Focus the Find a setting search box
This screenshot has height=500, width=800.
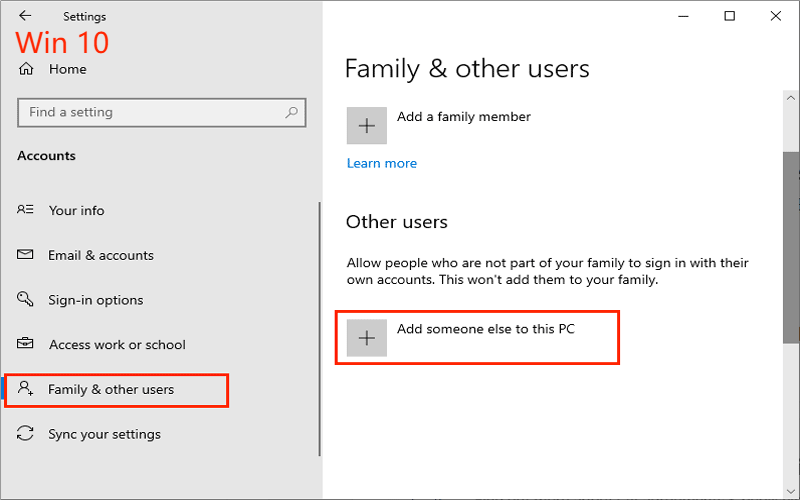162,112
